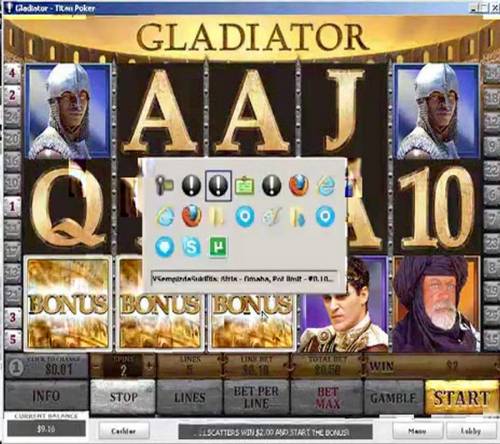Increase spins with the plus button
The height and width of the screenshot is (444, 500).
(x=150, y=367)
